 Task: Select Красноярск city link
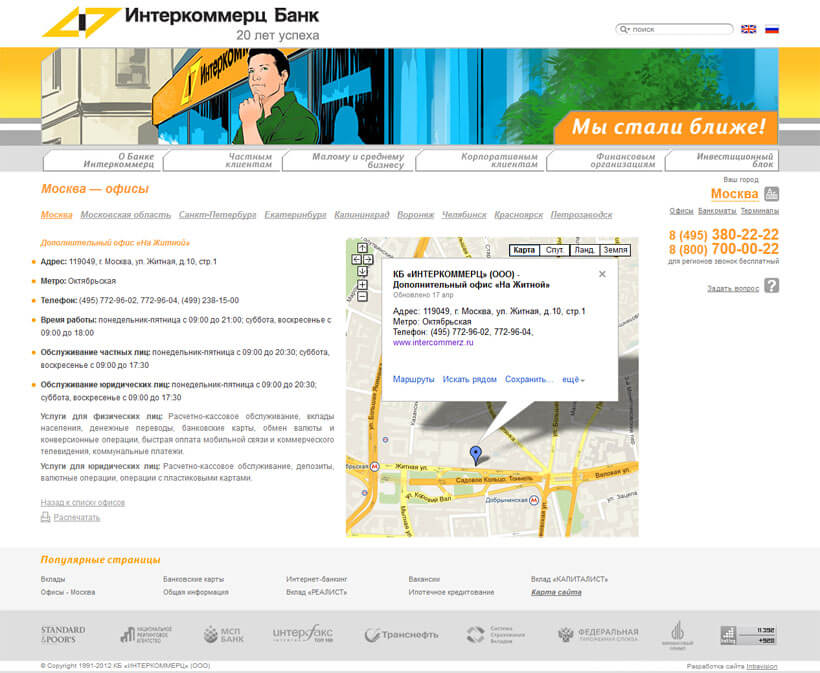click(x=519, y=215)
